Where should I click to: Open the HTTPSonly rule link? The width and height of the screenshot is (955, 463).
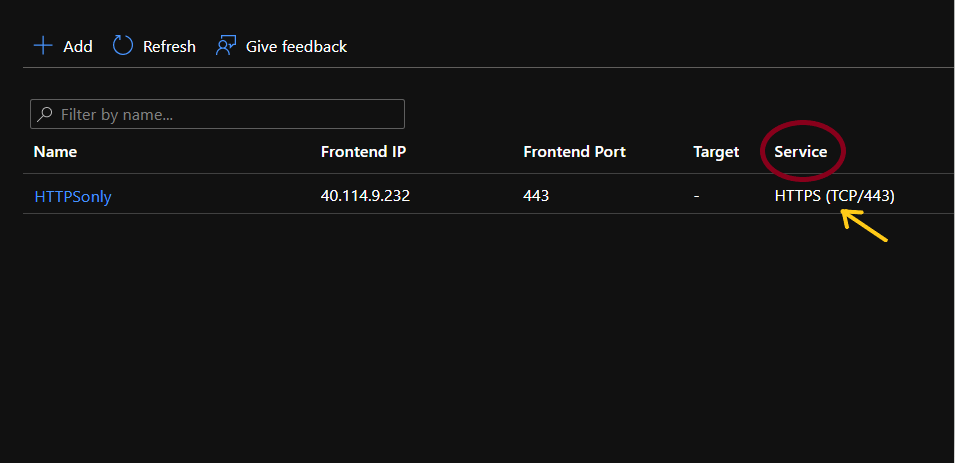click(73, 196)
